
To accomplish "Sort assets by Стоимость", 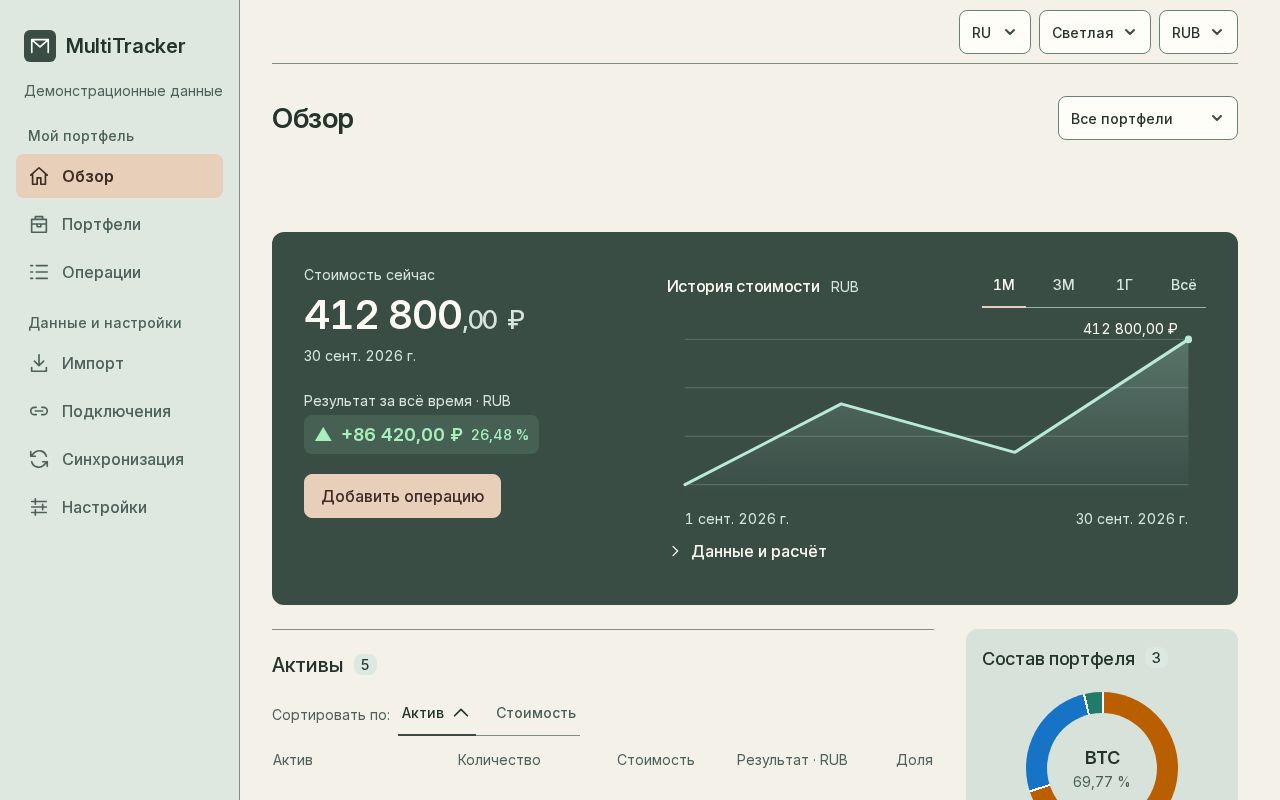I will (x=536, y=713).
